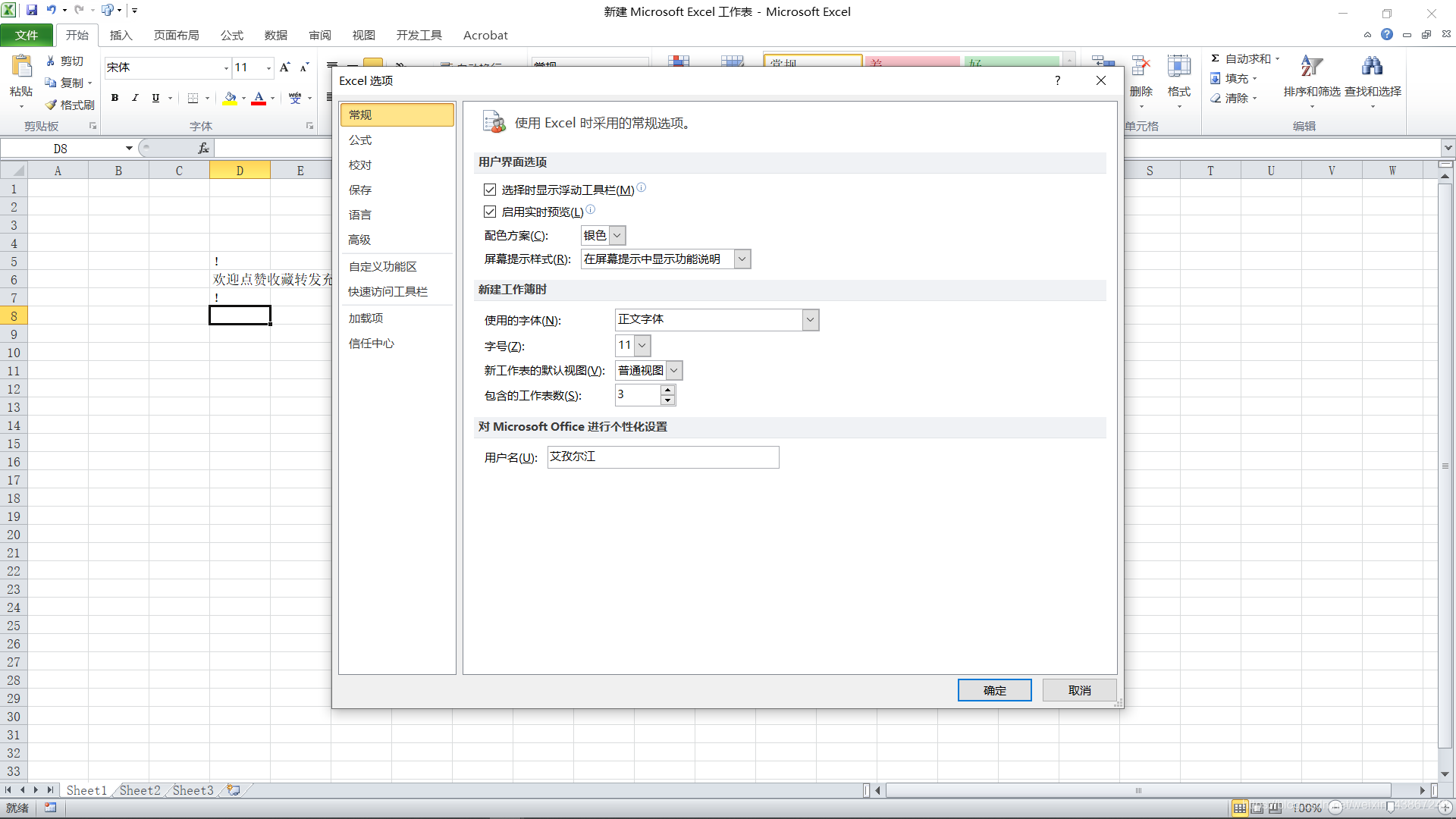1456x819 pixels.
Task: Click the Undo arrow icon
Action: [x=51, y=11]
